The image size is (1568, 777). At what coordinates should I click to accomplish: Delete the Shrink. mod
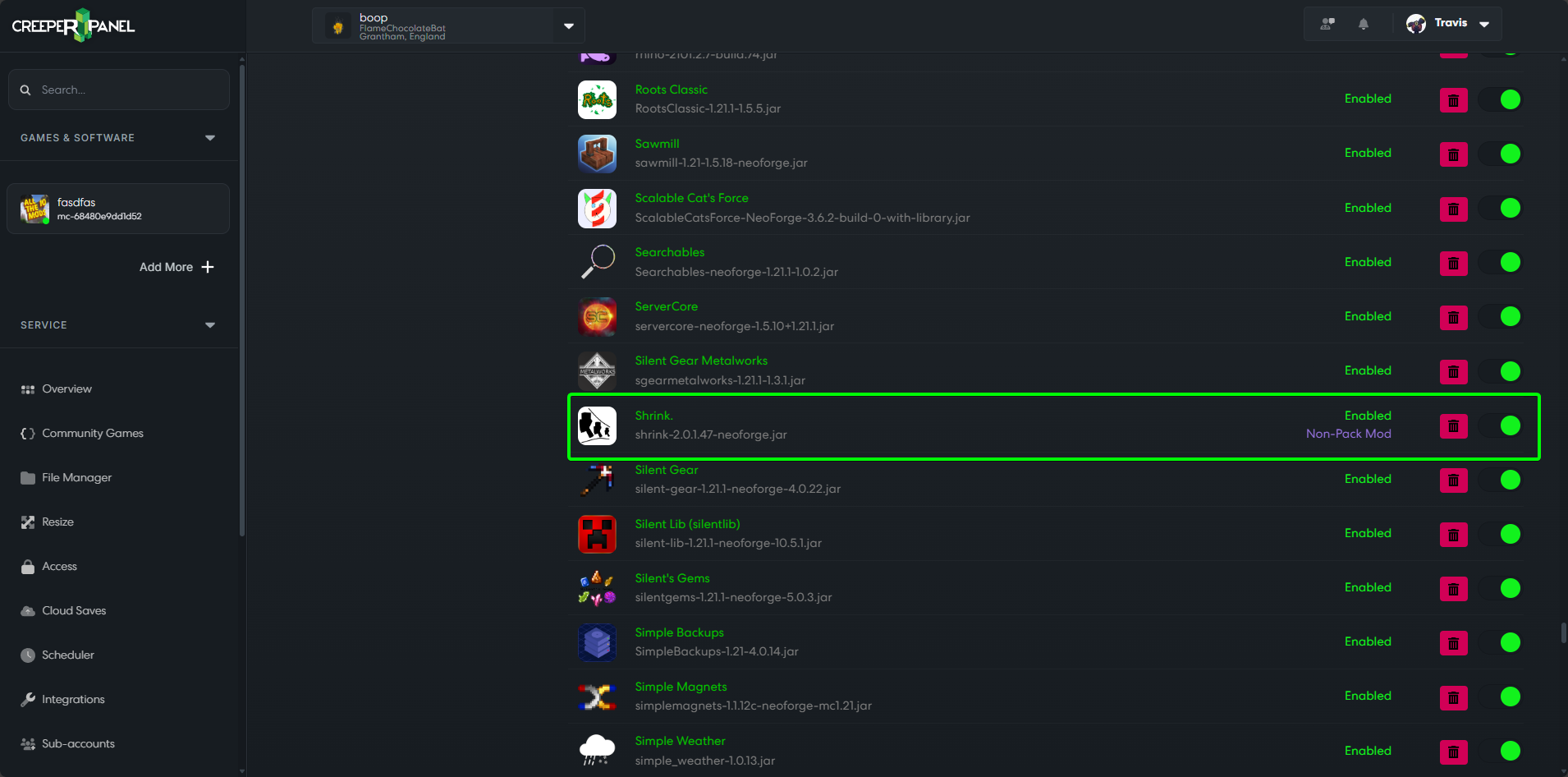pyautogui.click(x=1453, y=425)
